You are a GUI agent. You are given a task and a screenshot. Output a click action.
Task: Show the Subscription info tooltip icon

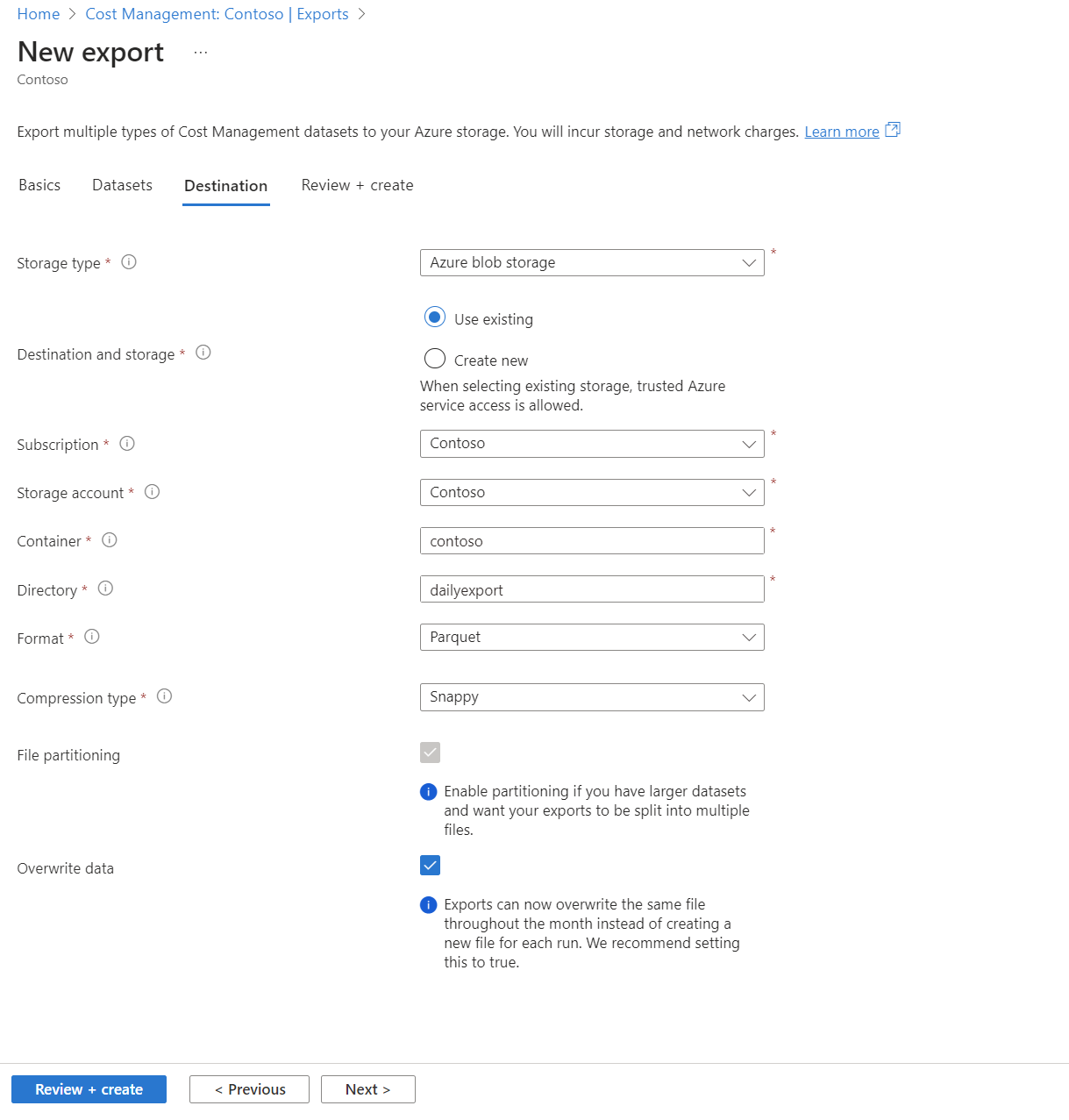pos(127,444)
